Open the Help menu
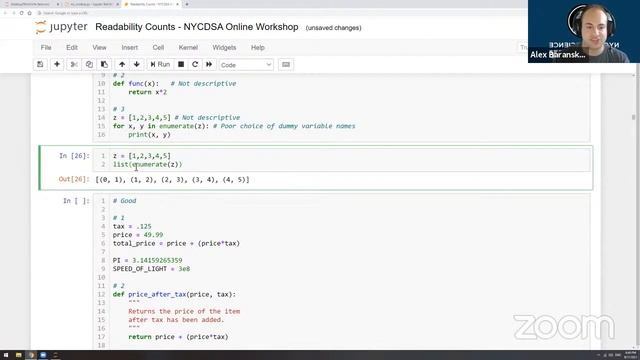 click(x=258, y=47)
